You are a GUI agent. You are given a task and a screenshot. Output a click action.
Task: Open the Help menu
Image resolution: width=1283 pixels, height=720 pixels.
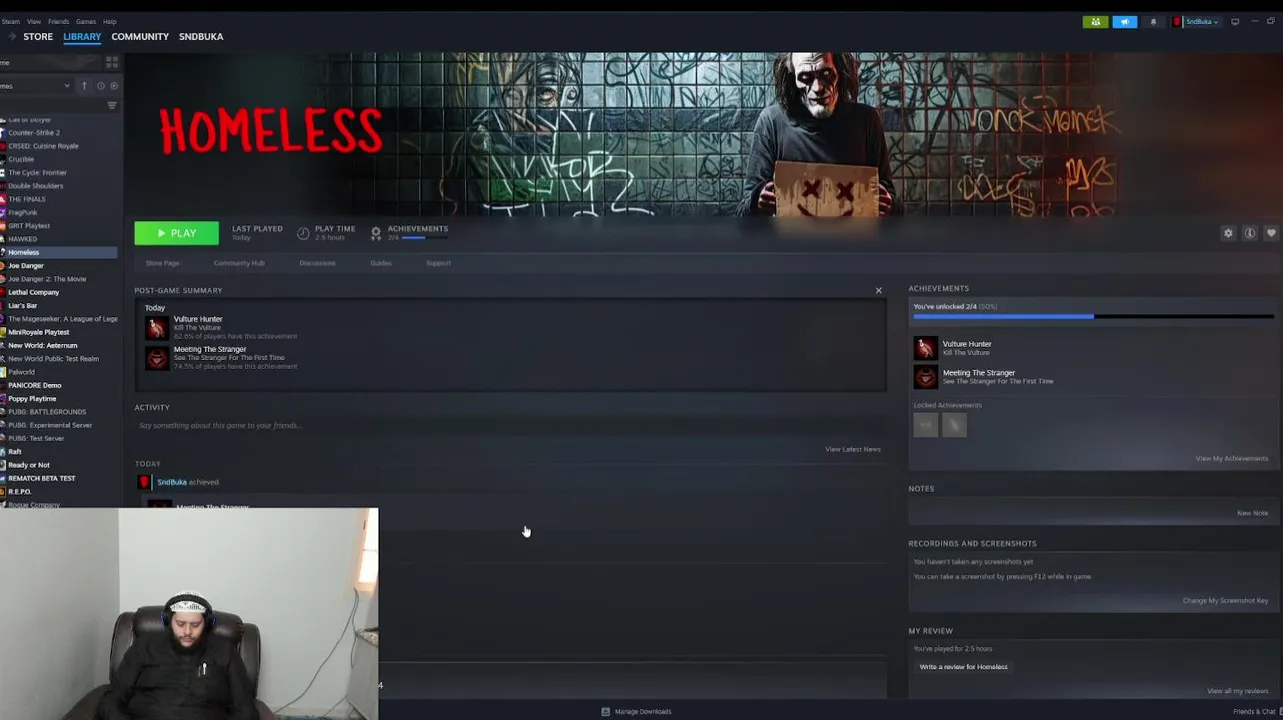(110, 21)
